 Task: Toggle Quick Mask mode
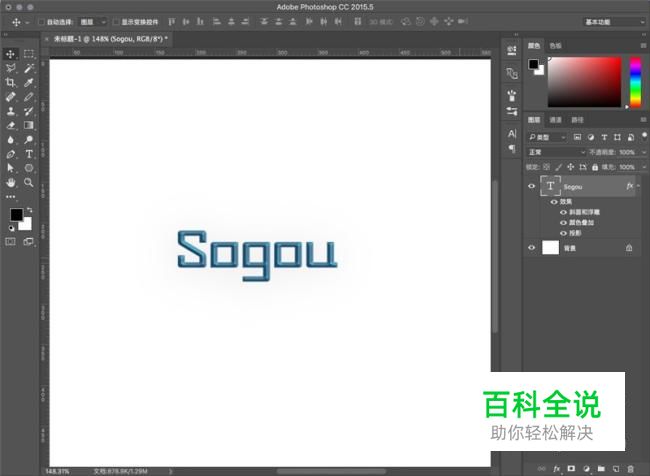click(x=10, y=242)
